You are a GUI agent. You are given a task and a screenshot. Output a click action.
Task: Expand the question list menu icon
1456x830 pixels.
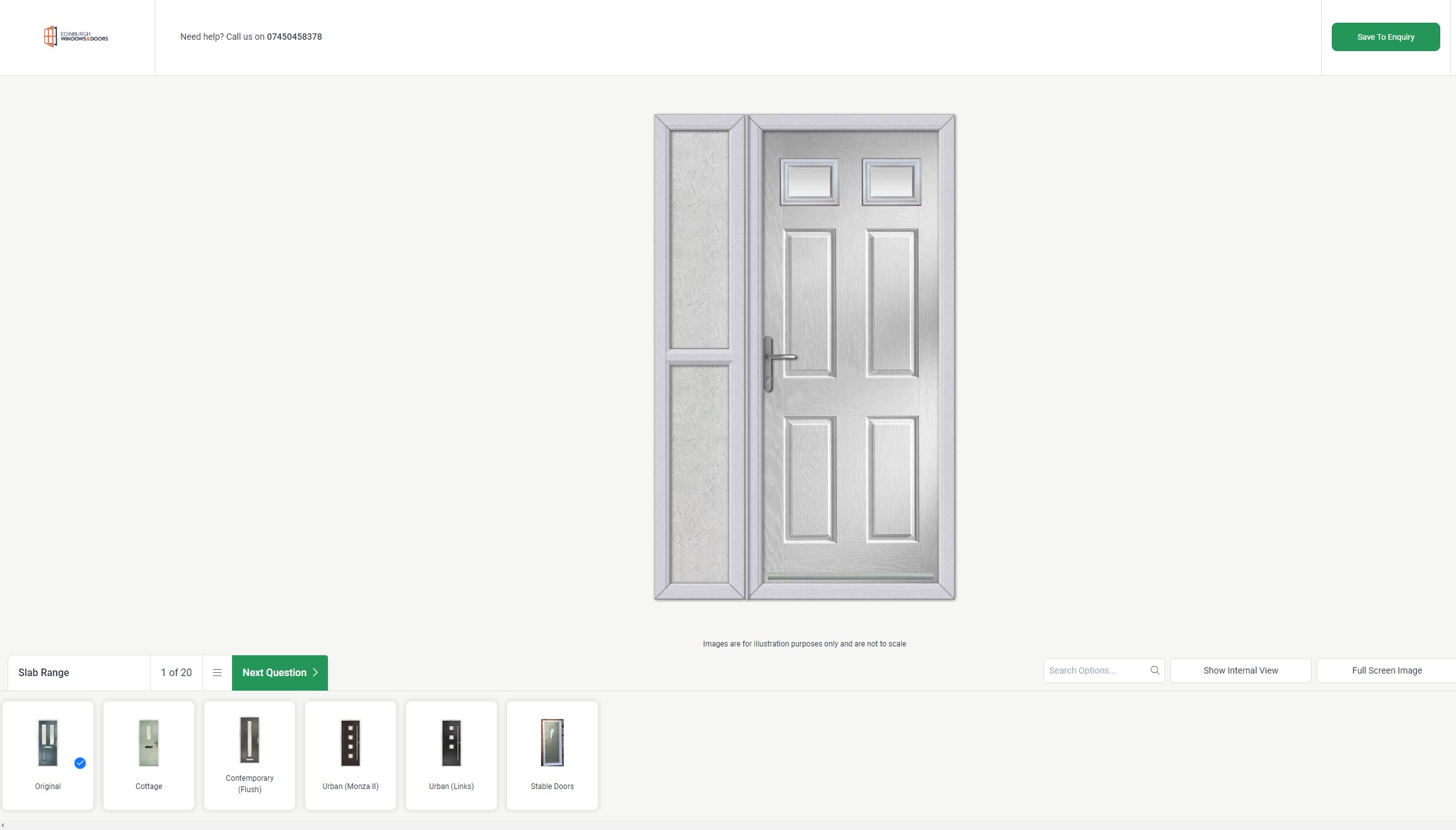(x=217, y=672)
